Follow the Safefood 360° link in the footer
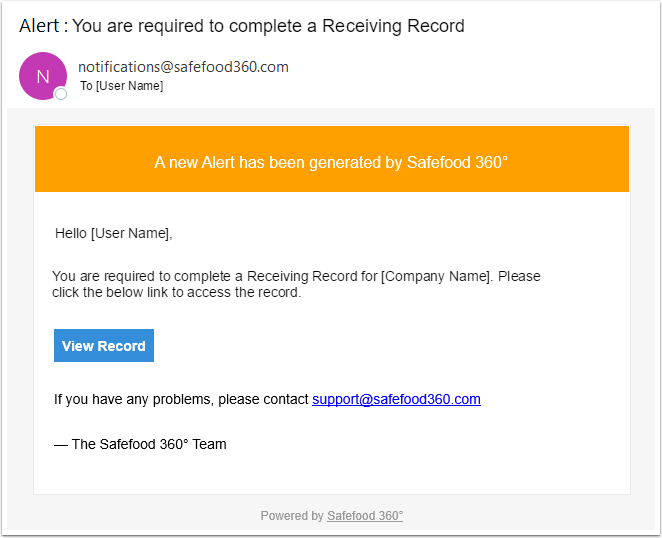Viewport: 662px width, 538px height. pos(365,516)
